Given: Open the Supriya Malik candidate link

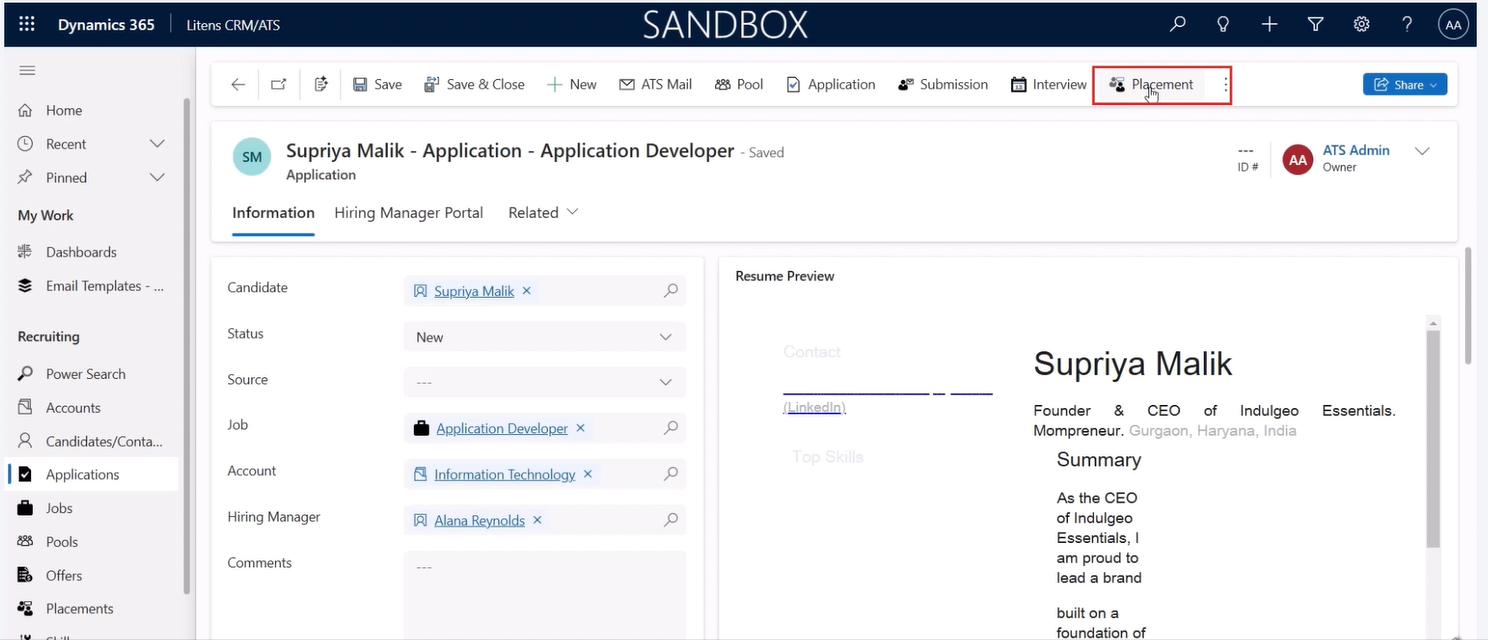Looking at the screenshot, I should pyautogui.click(x=474, y=291).
